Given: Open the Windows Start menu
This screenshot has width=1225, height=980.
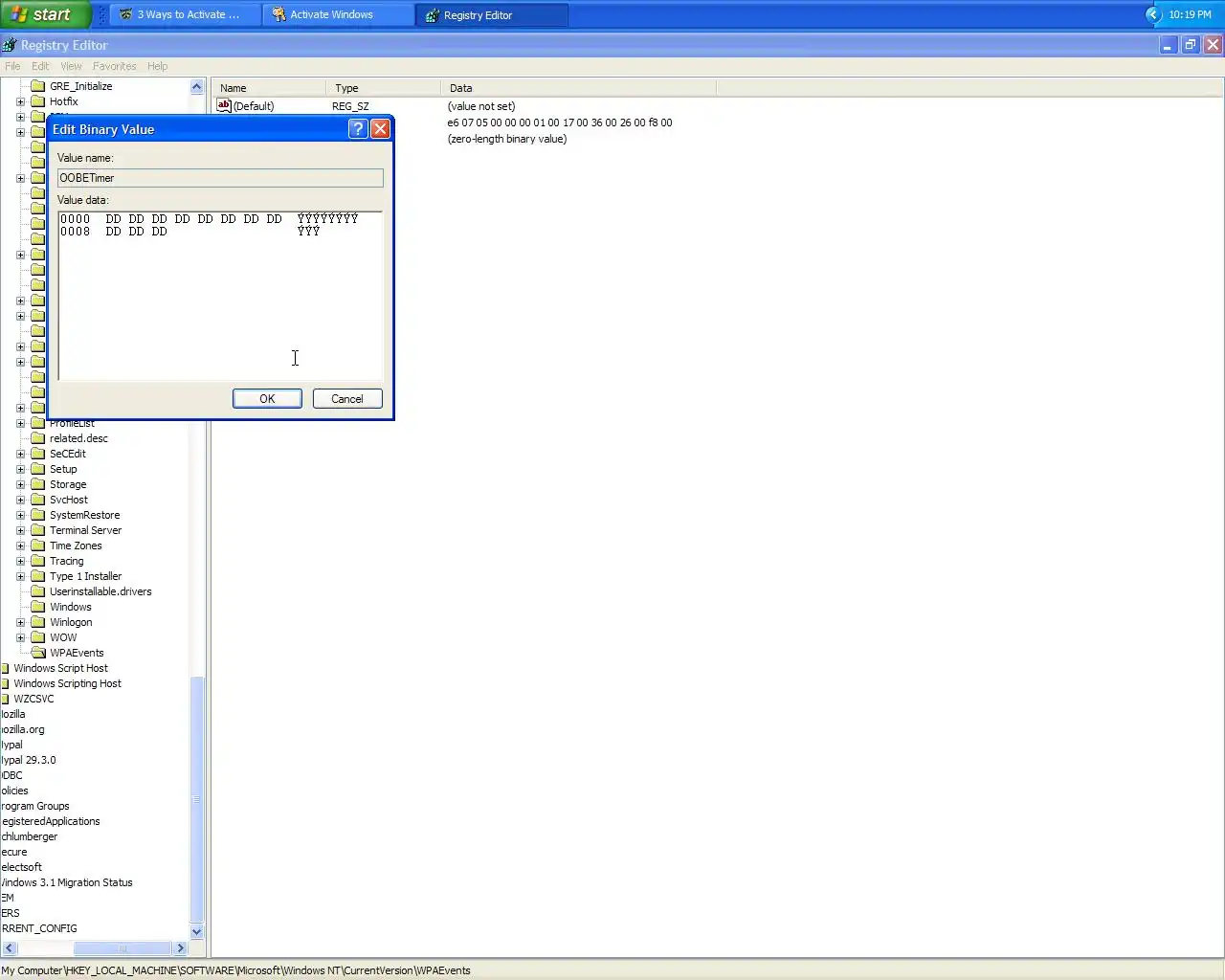Looking at the screenshot, I should (x=45, y=14).
